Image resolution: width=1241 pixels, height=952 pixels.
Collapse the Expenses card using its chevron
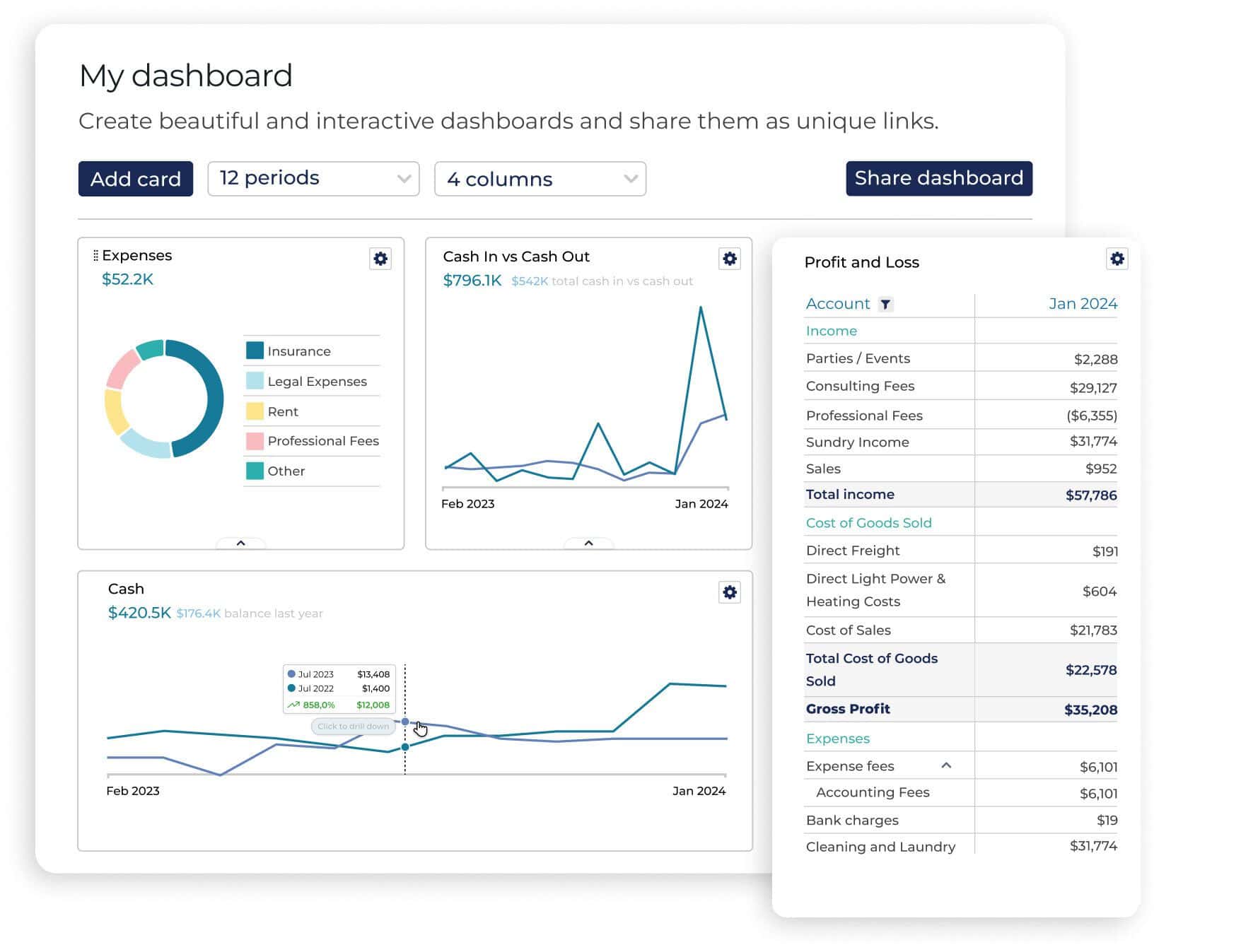pos(241,543)
